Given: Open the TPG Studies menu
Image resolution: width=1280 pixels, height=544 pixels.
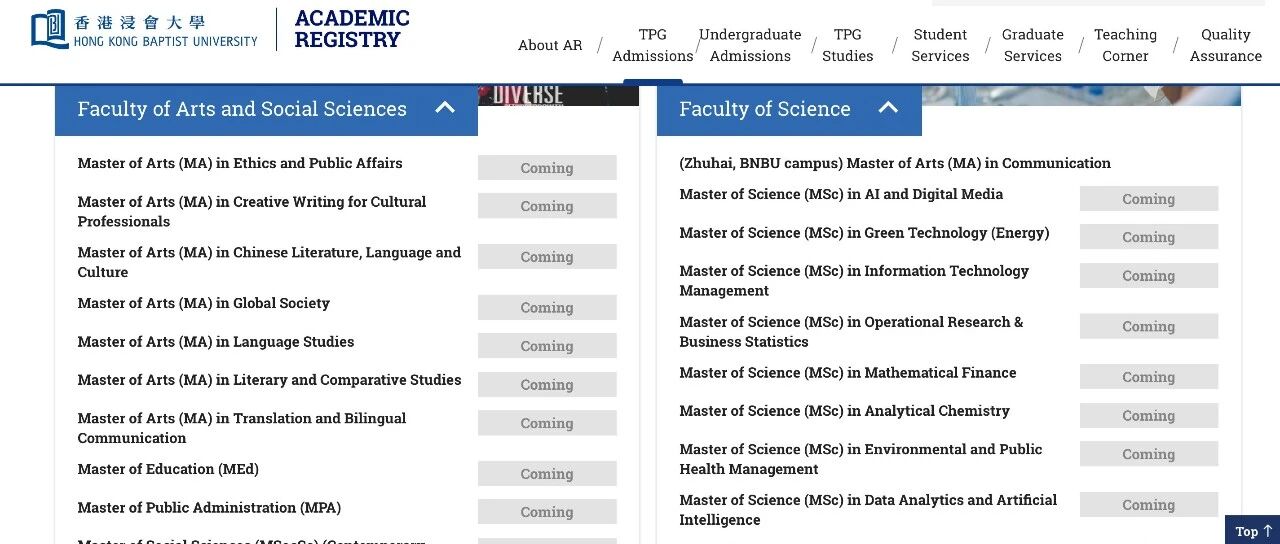Looking at the screenshot, I should 848,45.
